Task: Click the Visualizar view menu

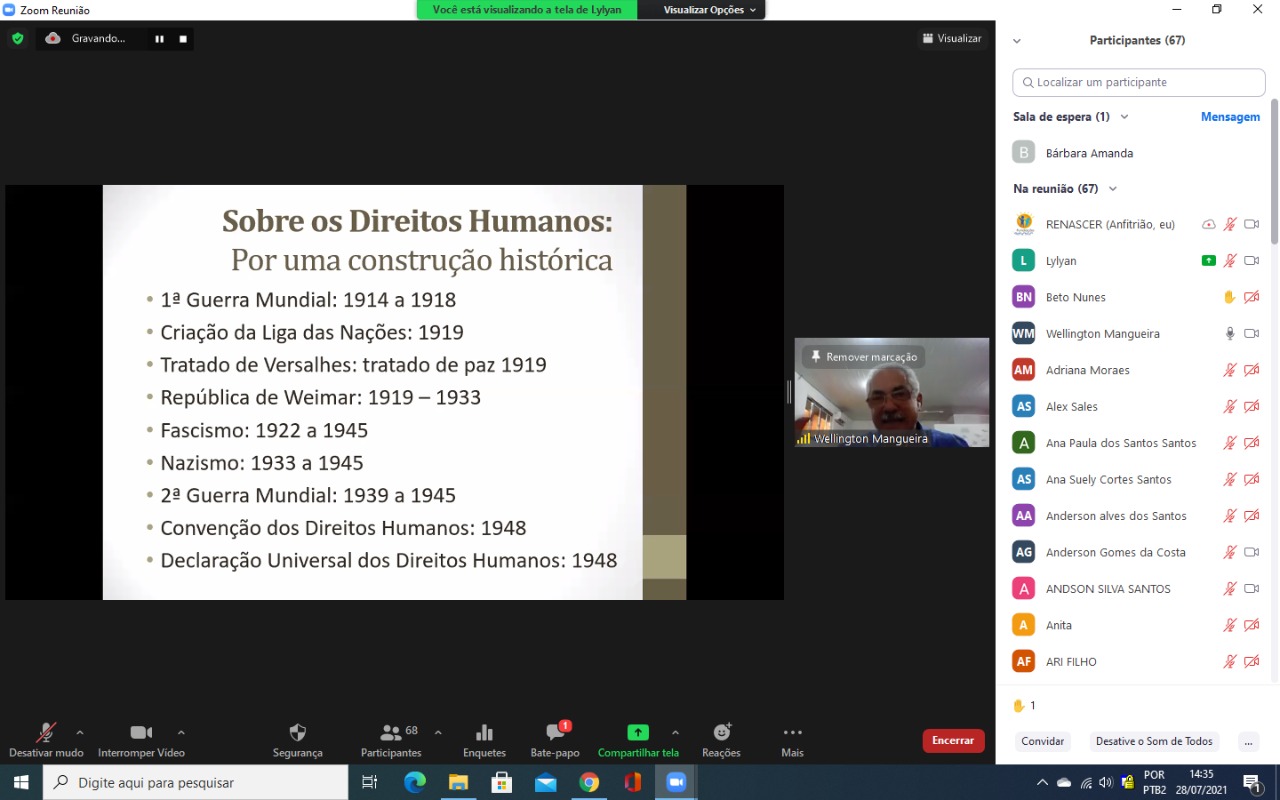Action: pyautogui.click(x=951, y=39)
